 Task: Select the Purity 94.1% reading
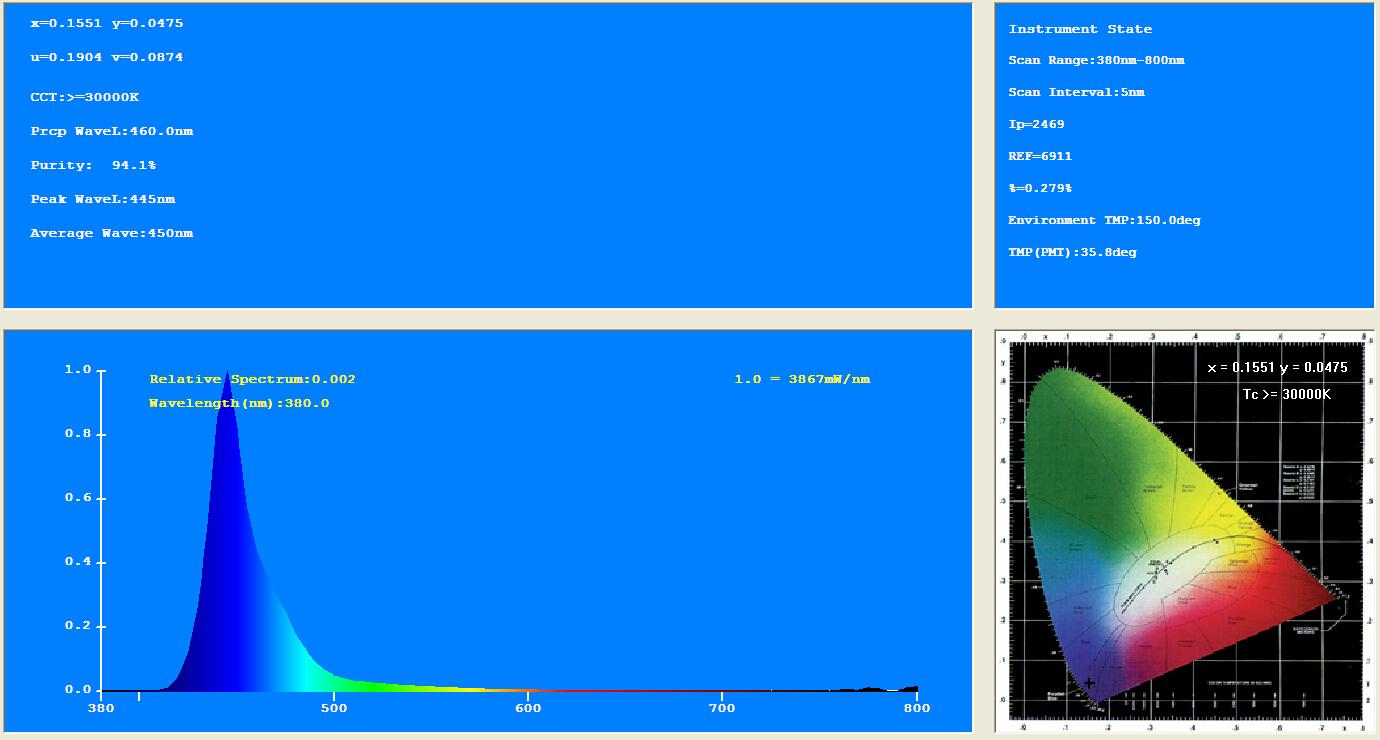(x=93, y=165)
